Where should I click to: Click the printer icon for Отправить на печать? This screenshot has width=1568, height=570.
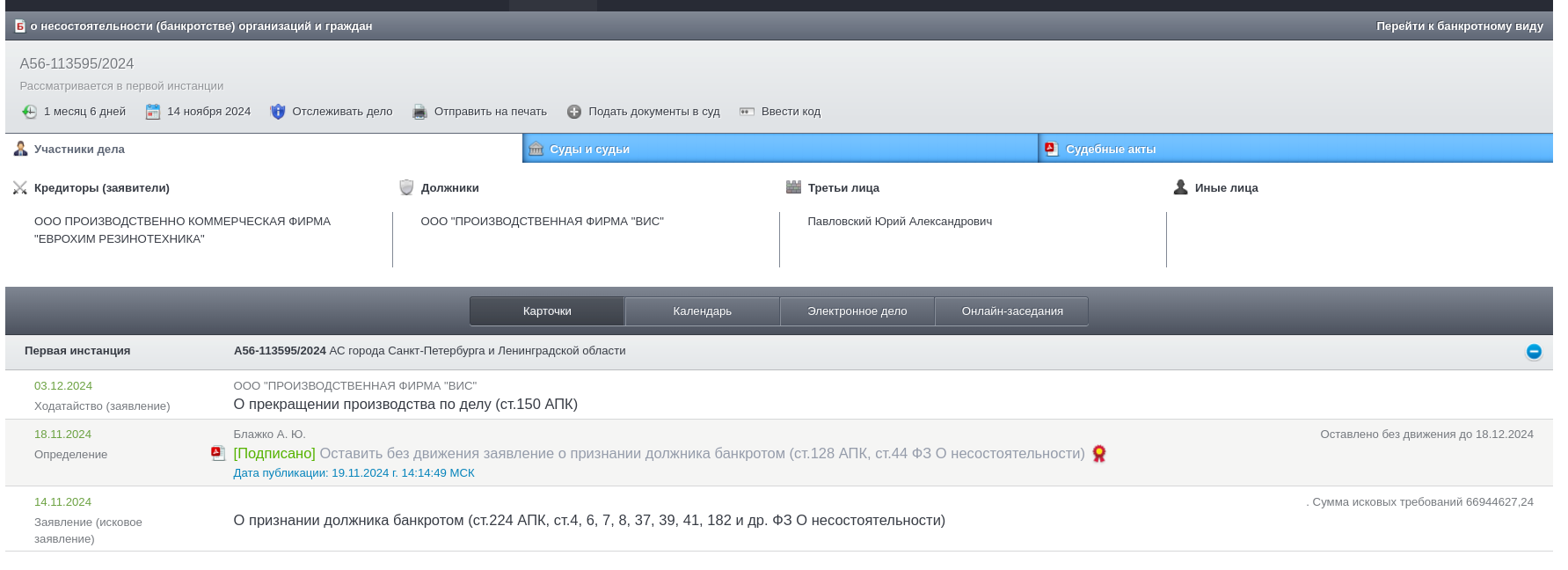pos(419,112)
